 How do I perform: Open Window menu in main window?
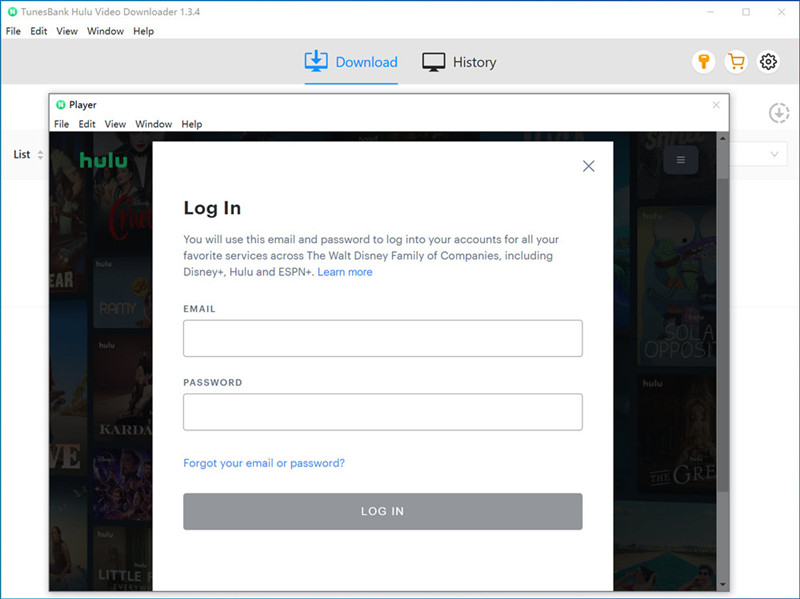[105, 31]
